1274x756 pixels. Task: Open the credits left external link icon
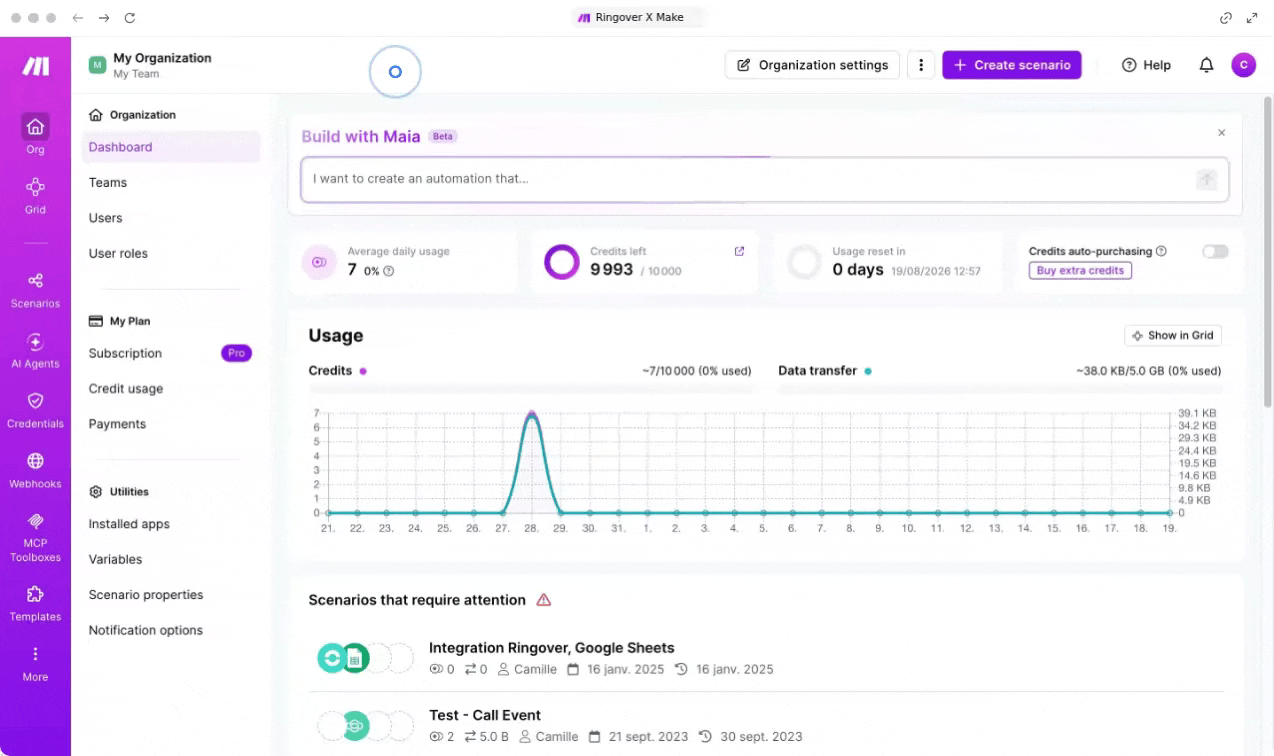[x=739, y=251]
